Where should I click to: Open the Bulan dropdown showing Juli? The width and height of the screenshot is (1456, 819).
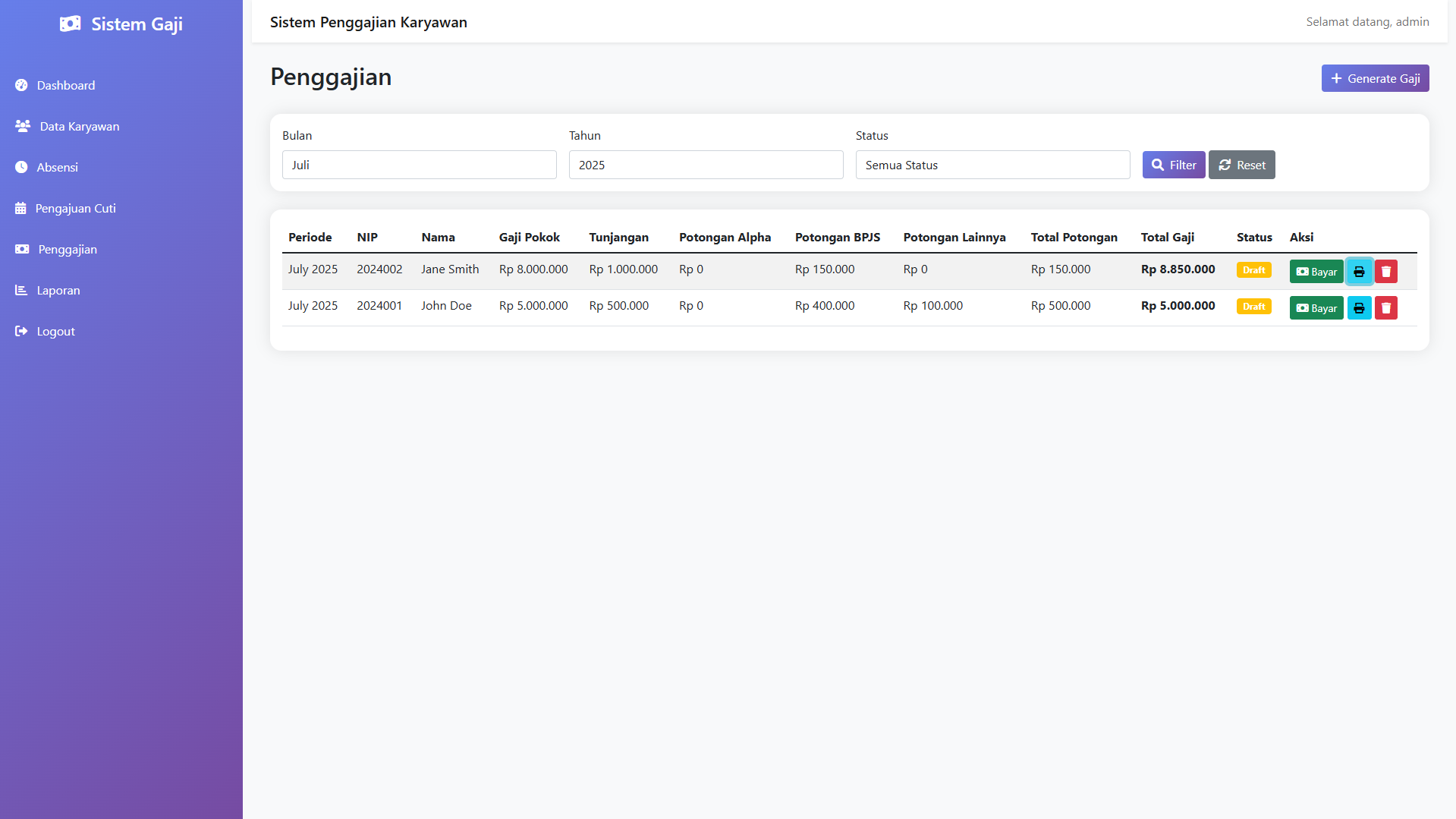point(419,165)
